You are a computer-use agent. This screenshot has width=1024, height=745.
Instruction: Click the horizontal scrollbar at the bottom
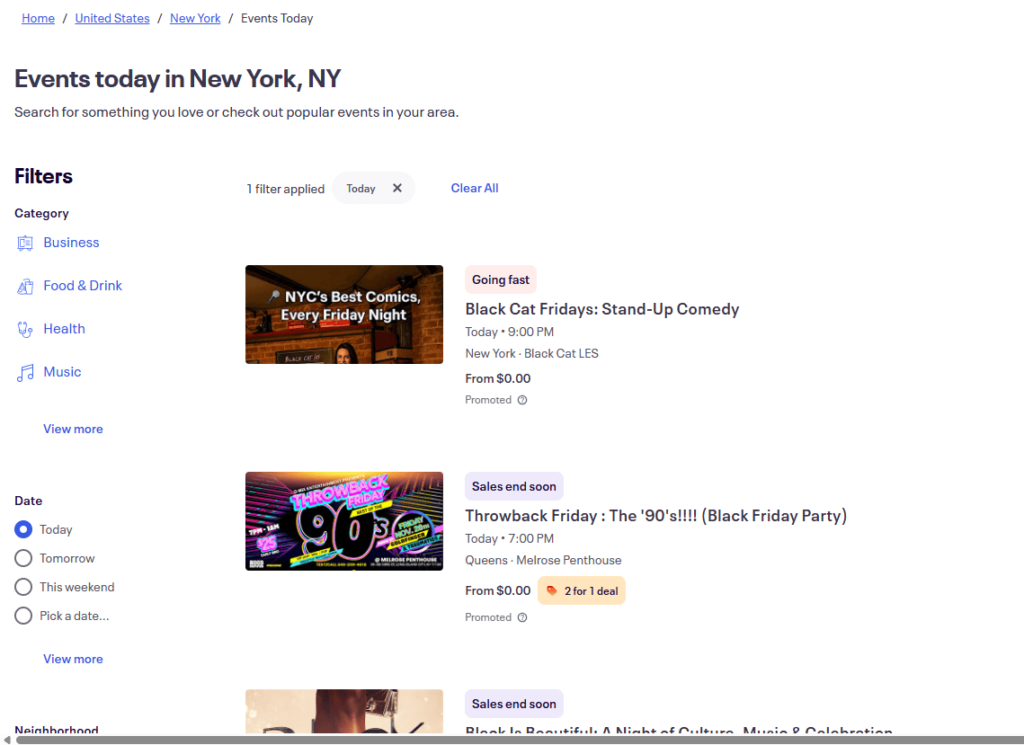pyautogui.click(x=500, y=740)
